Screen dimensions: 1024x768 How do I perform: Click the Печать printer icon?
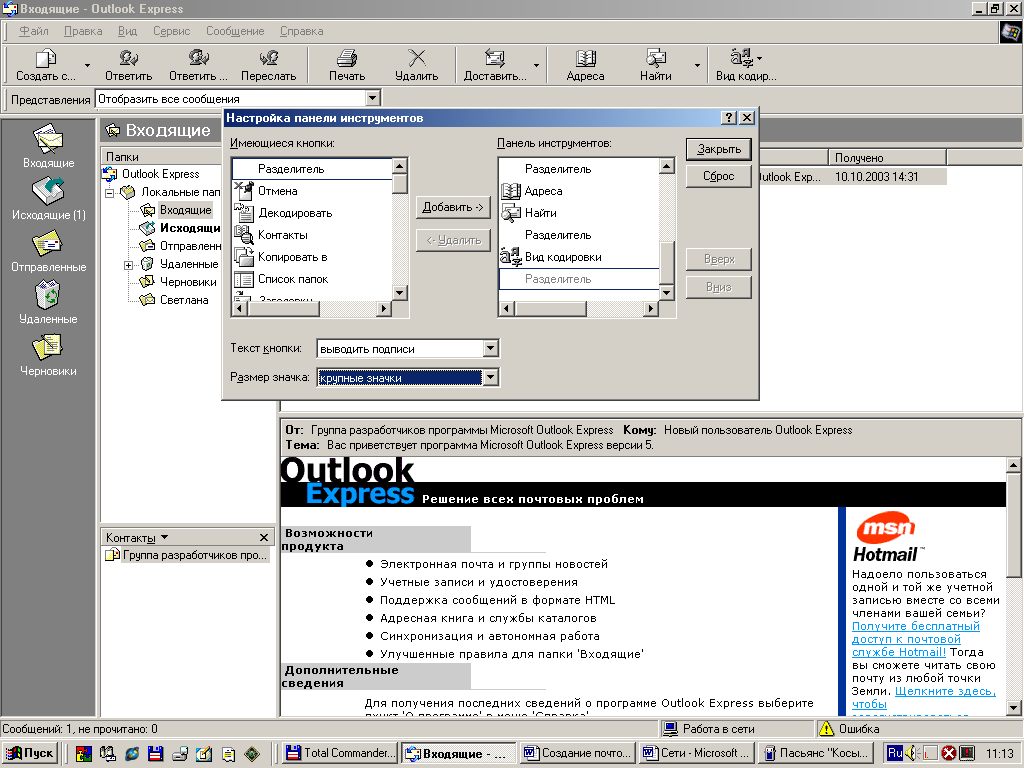point(347,58)
